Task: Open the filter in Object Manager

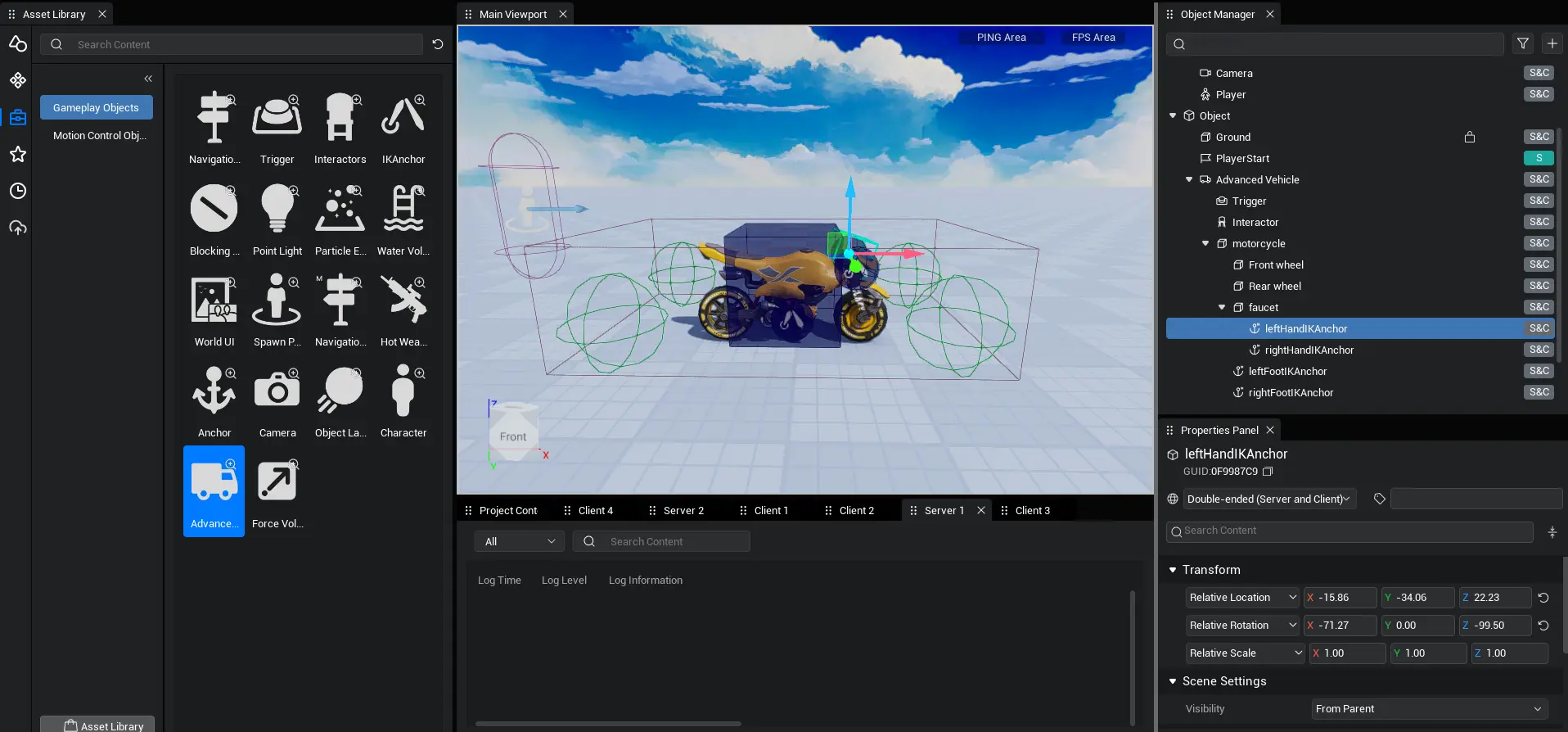Action: point(1523,43)
